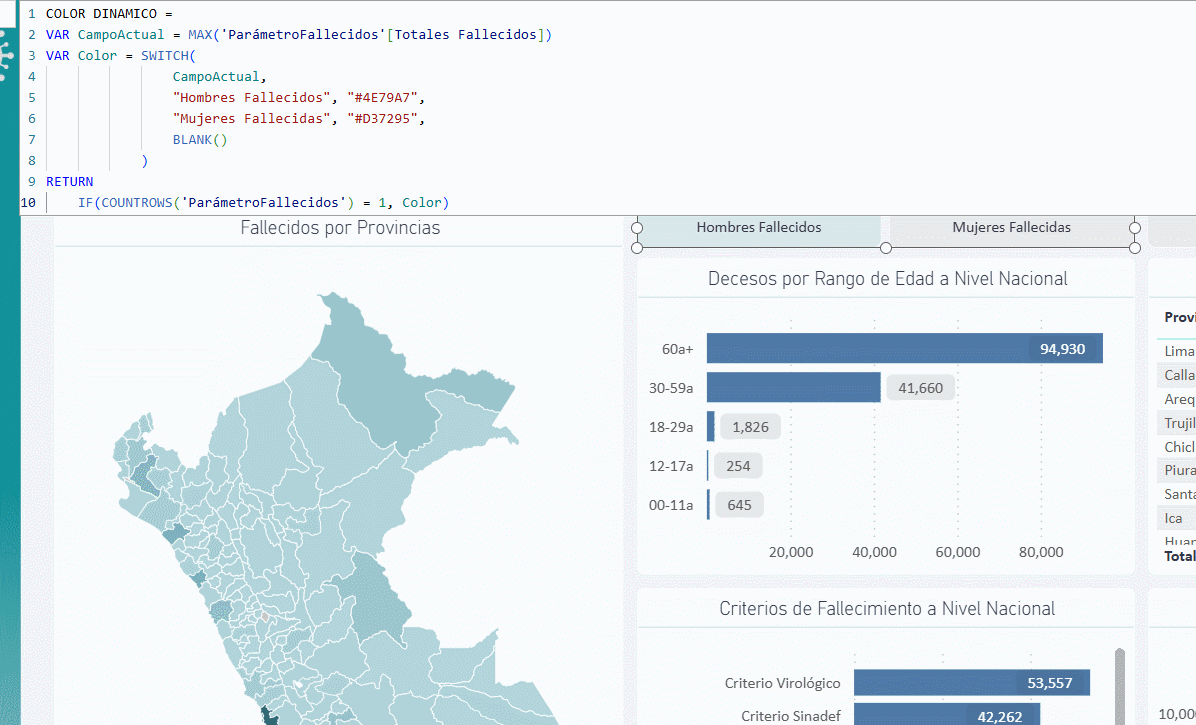Select the 41,660 data label
This screenshot has width=1196, height=725.
click(920, 388)
